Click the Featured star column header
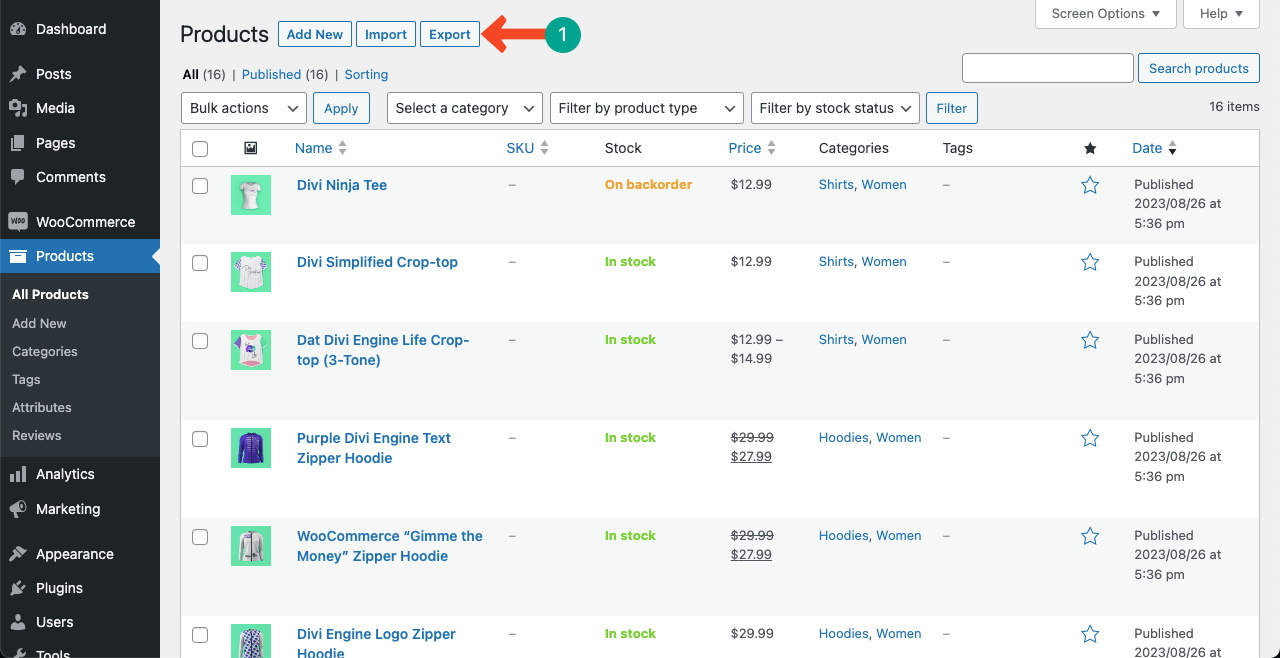 click(1090, 148)
